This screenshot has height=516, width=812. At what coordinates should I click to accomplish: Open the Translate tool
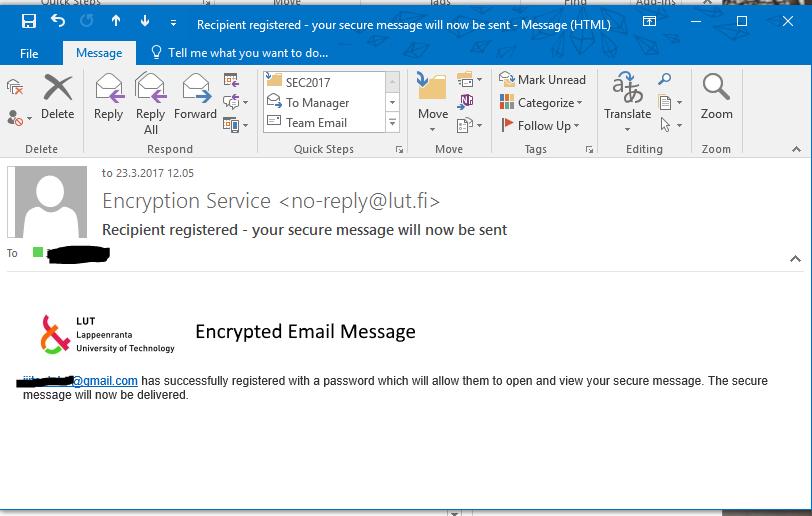[627, 102]
